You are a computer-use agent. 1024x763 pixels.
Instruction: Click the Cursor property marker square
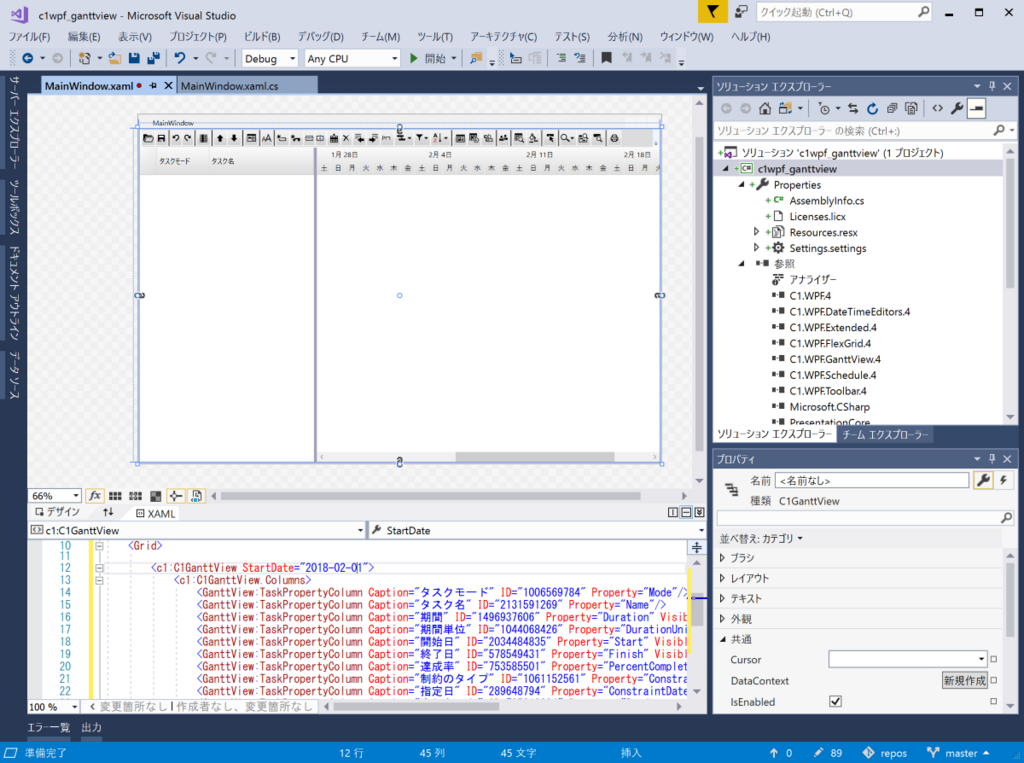993,659
